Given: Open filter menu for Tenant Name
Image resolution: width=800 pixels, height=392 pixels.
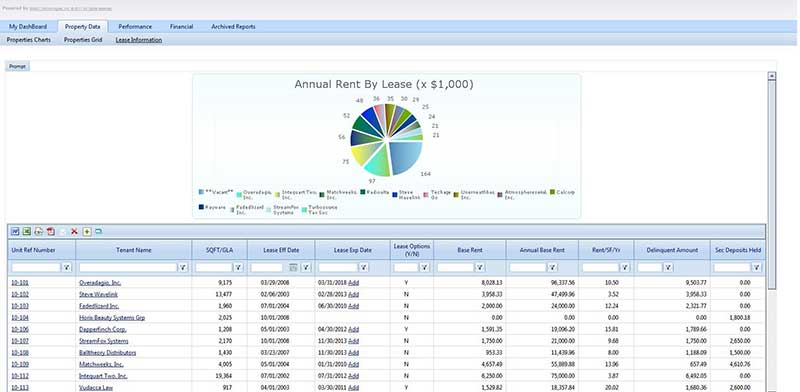Looking at the screenshot, I should tap(184, 267).
